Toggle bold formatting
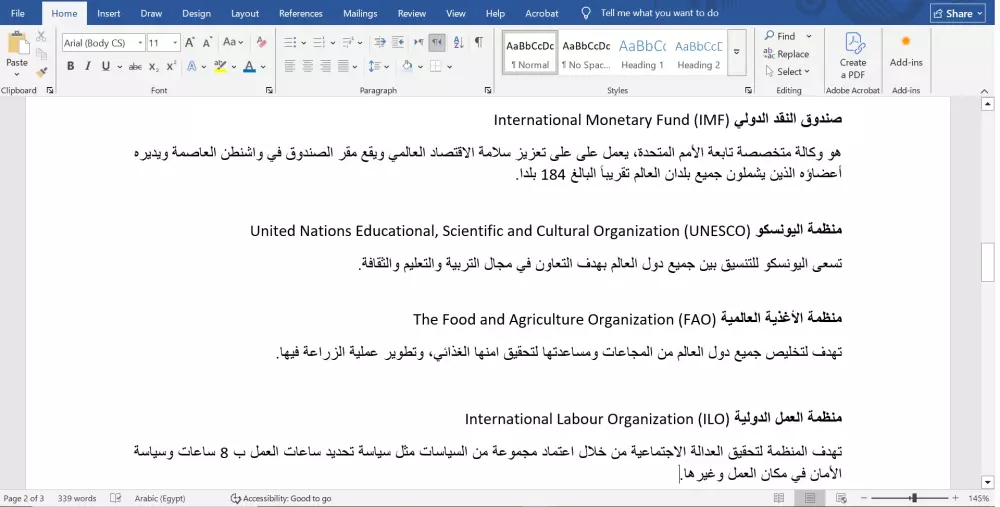 point(70,66)
